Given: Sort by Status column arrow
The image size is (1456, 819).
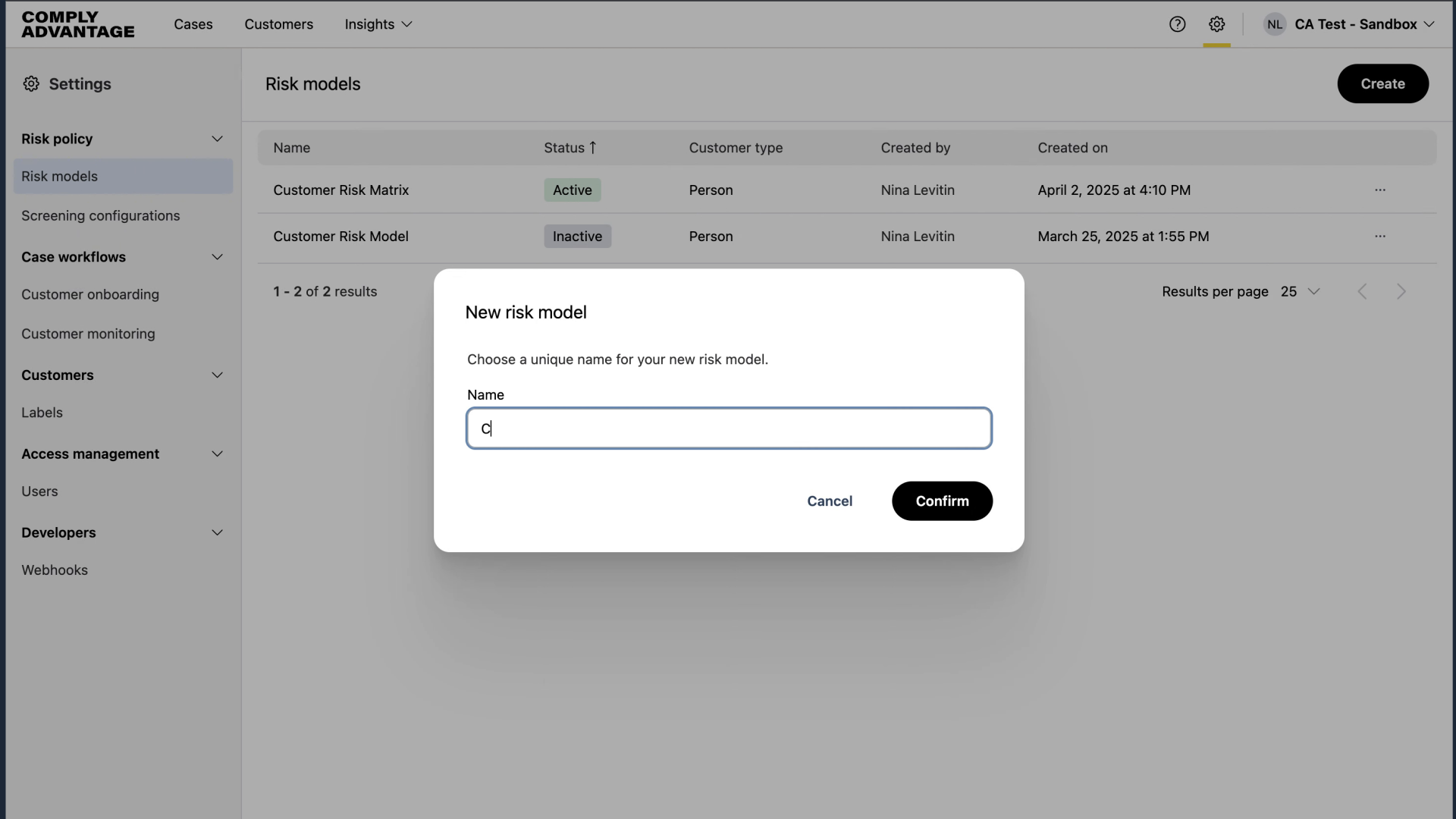Looking at the screenshot, I should tap(592, 148).
